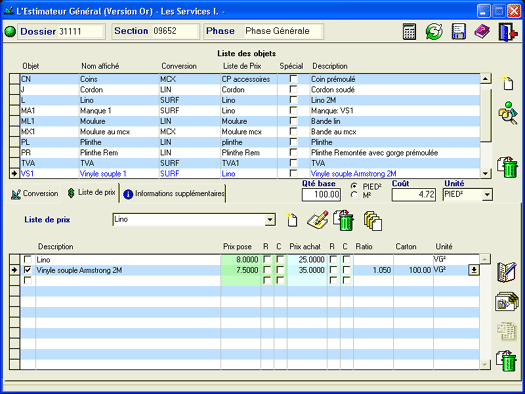Click the exit door icon
This screenshot has height=394, width=525.
click(x=508, y=32)
